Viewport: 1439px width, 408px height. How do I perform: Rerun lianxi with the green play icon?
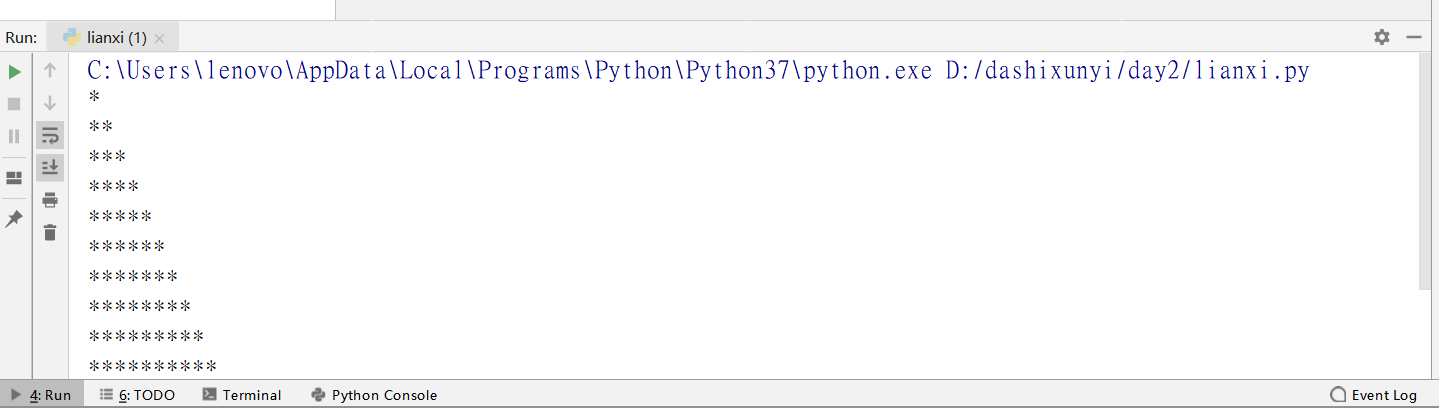click(x=14, y=72)
